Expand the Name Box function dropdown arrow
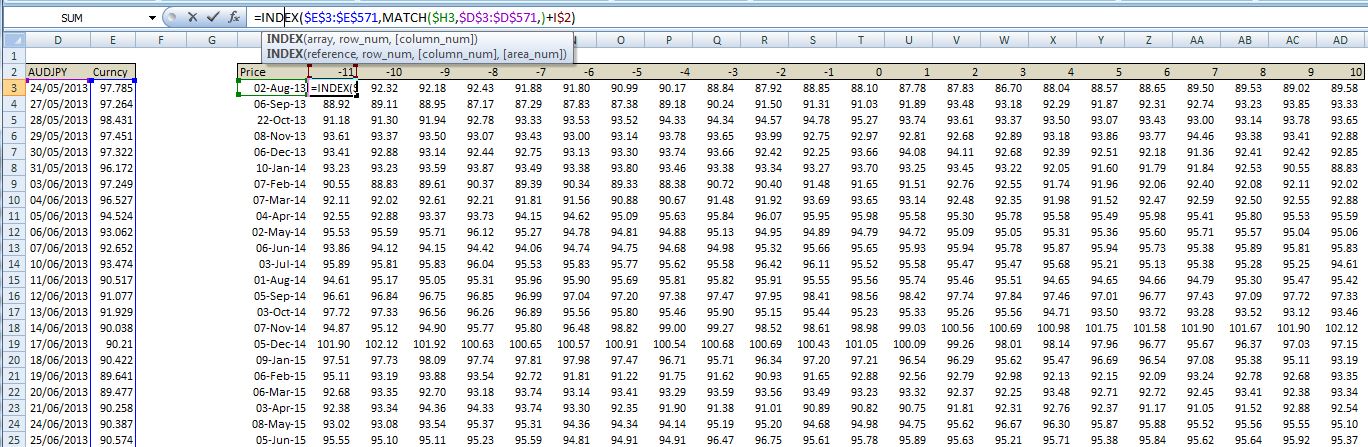1368x447 pixels. [x=153, y=18]
